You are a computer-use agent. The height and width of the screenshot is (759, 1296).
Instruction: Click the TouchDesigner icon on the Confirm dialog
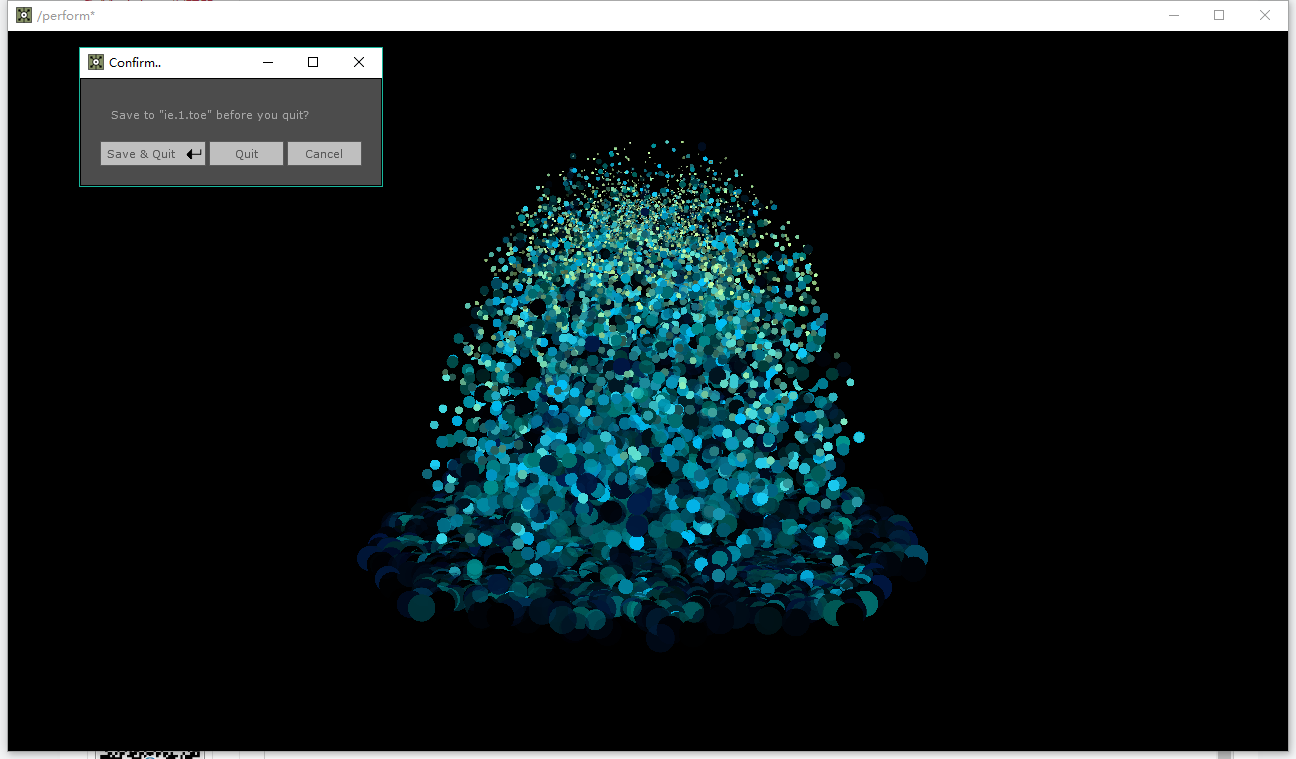[95, 61]
